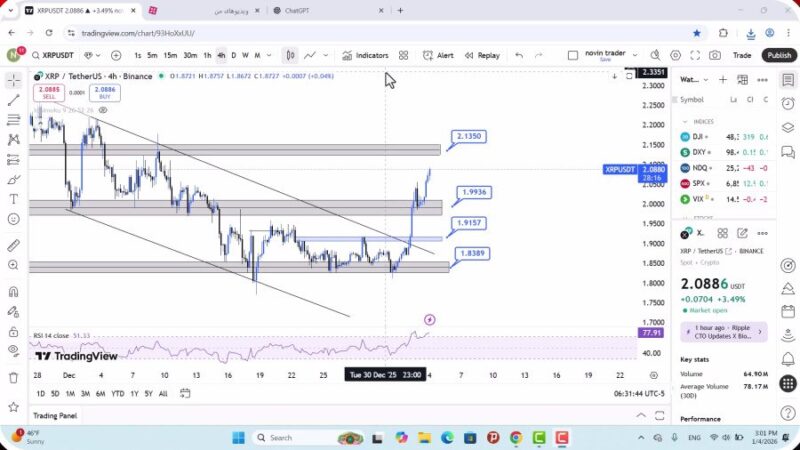800x450 pixels.
Task: Toggle hide all drawings eye icon
Action: coord(14,350)
